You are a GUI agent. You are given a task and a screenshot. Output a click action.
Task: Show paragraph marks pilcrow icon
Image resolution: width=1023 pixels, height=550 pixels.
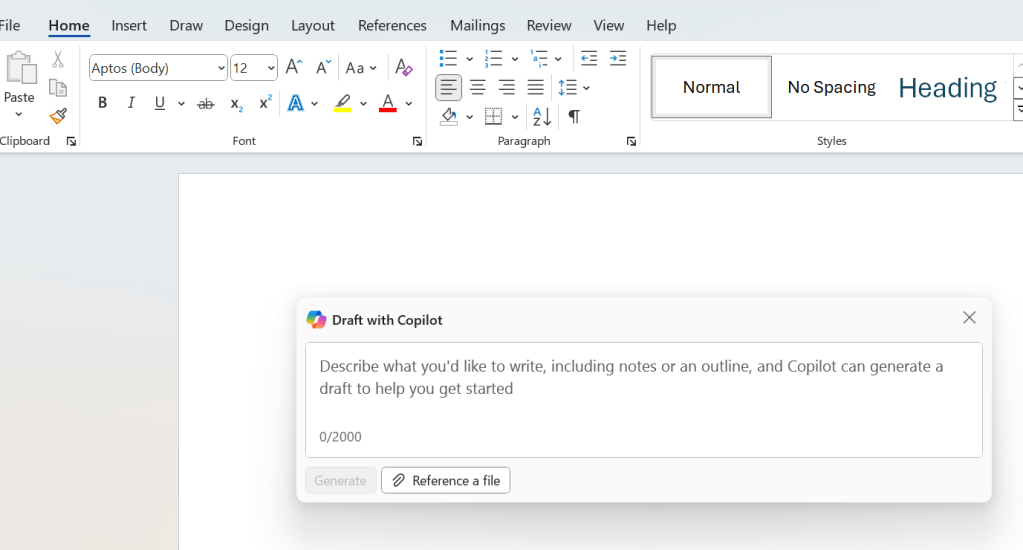574,116
